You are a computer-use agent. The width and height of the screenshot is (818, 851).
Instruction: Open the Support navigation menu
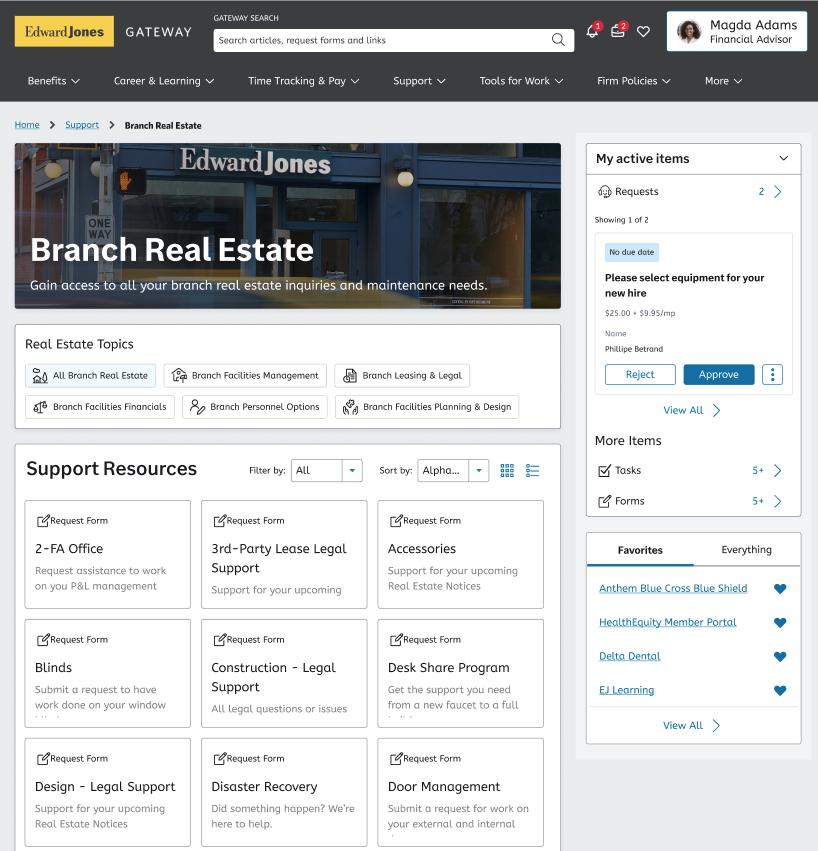coord(419,81)
